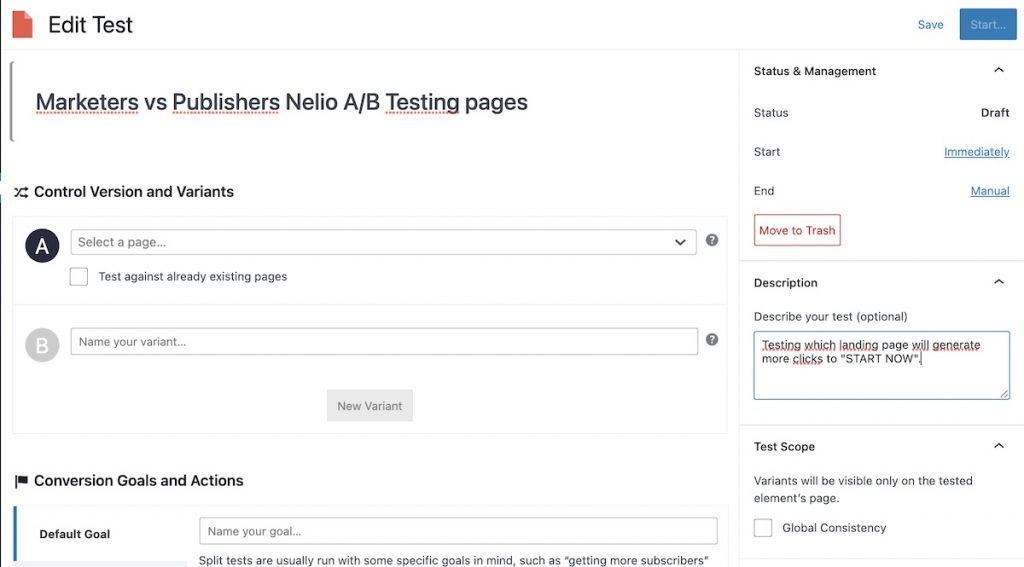Open help icon for variant A page selector
This screenshot has width=1024, height=567.
pos(712,240)
